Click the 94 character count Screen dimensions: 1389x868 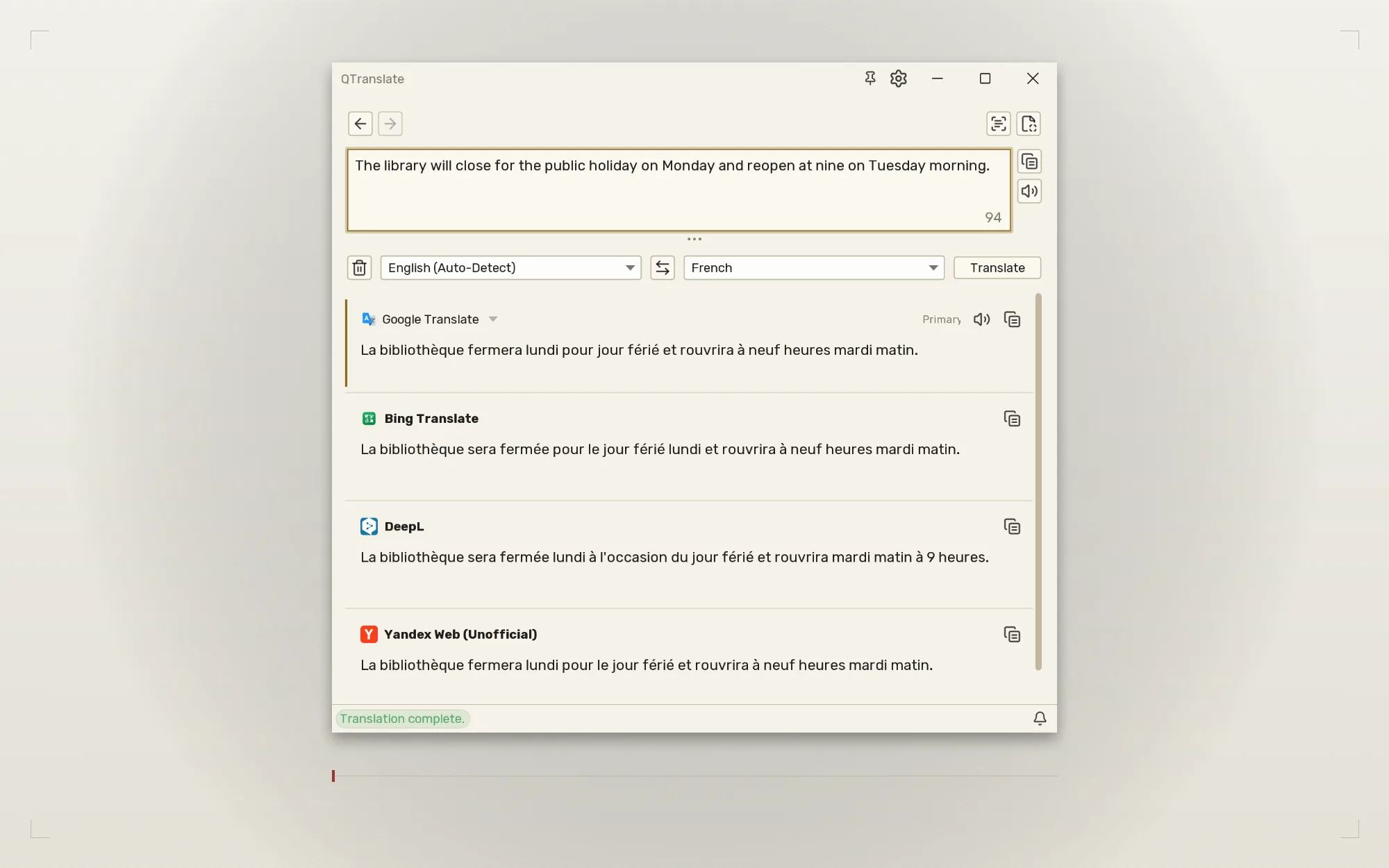click(993, 217)
